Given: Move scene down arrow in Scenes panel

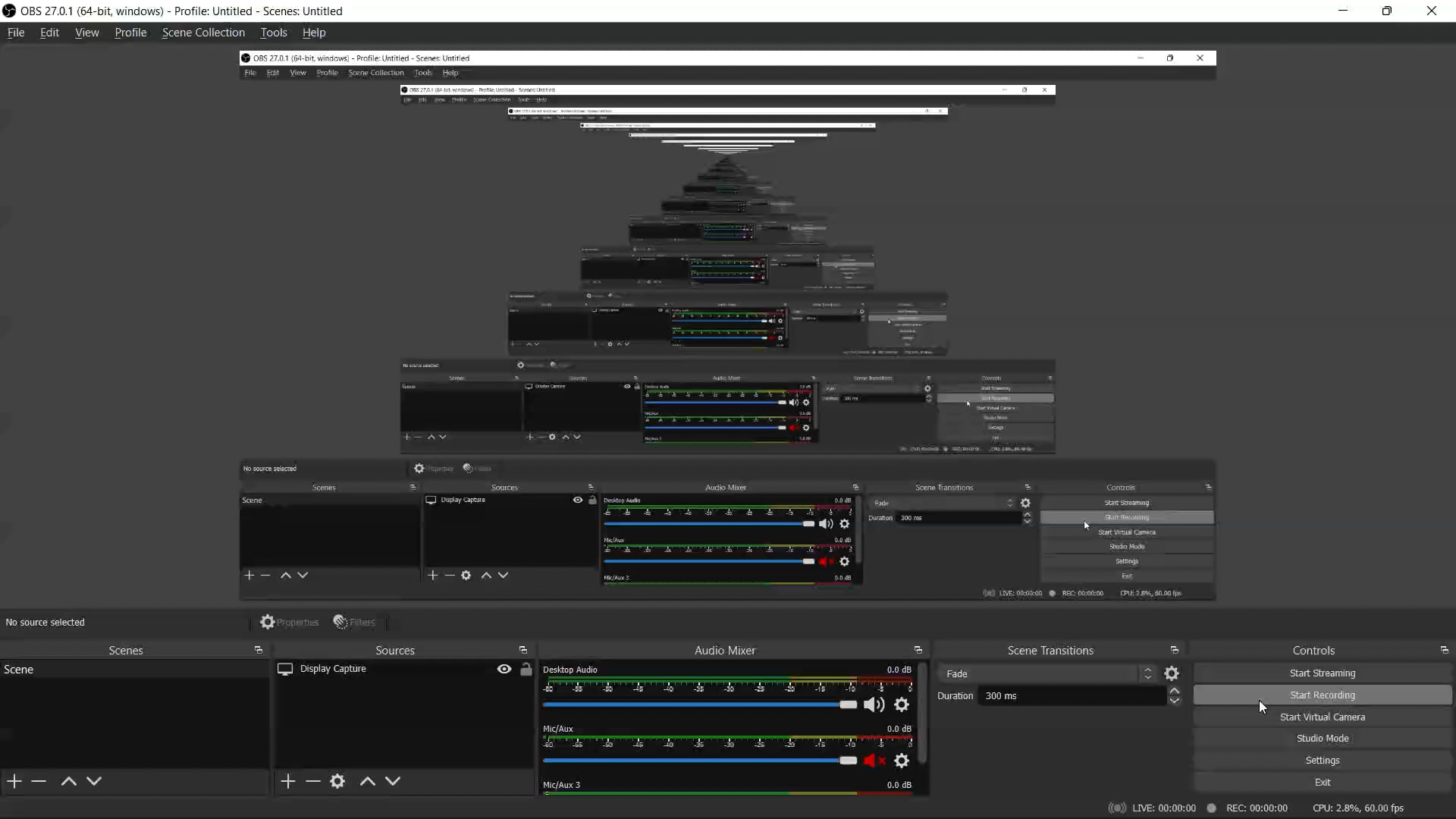Looking at the screenshot, I should (94, 781).
